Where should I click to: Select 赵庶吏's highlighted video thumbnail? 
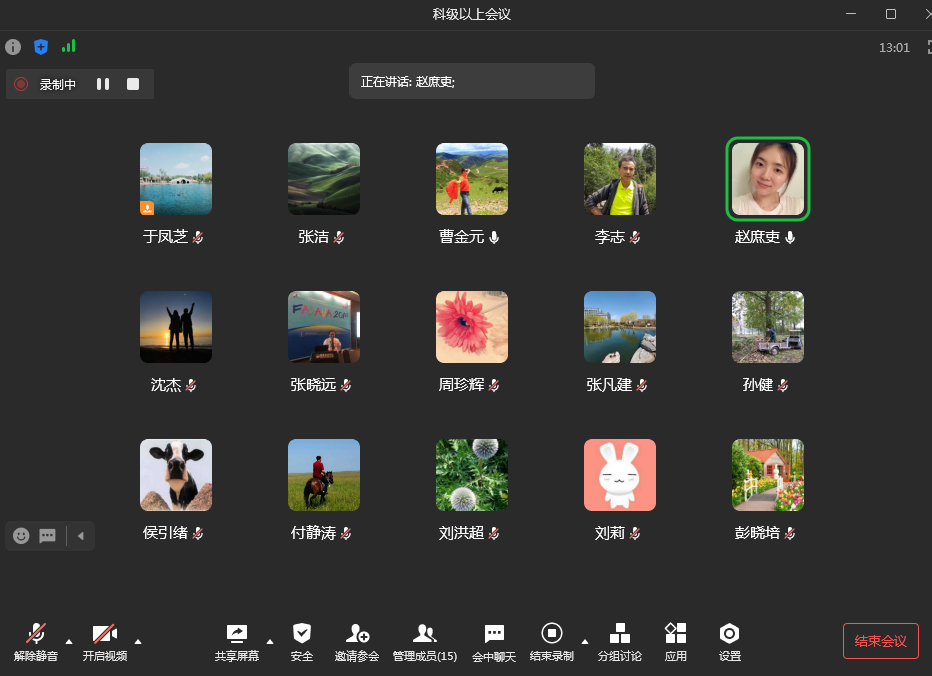[x=767, y=179]
